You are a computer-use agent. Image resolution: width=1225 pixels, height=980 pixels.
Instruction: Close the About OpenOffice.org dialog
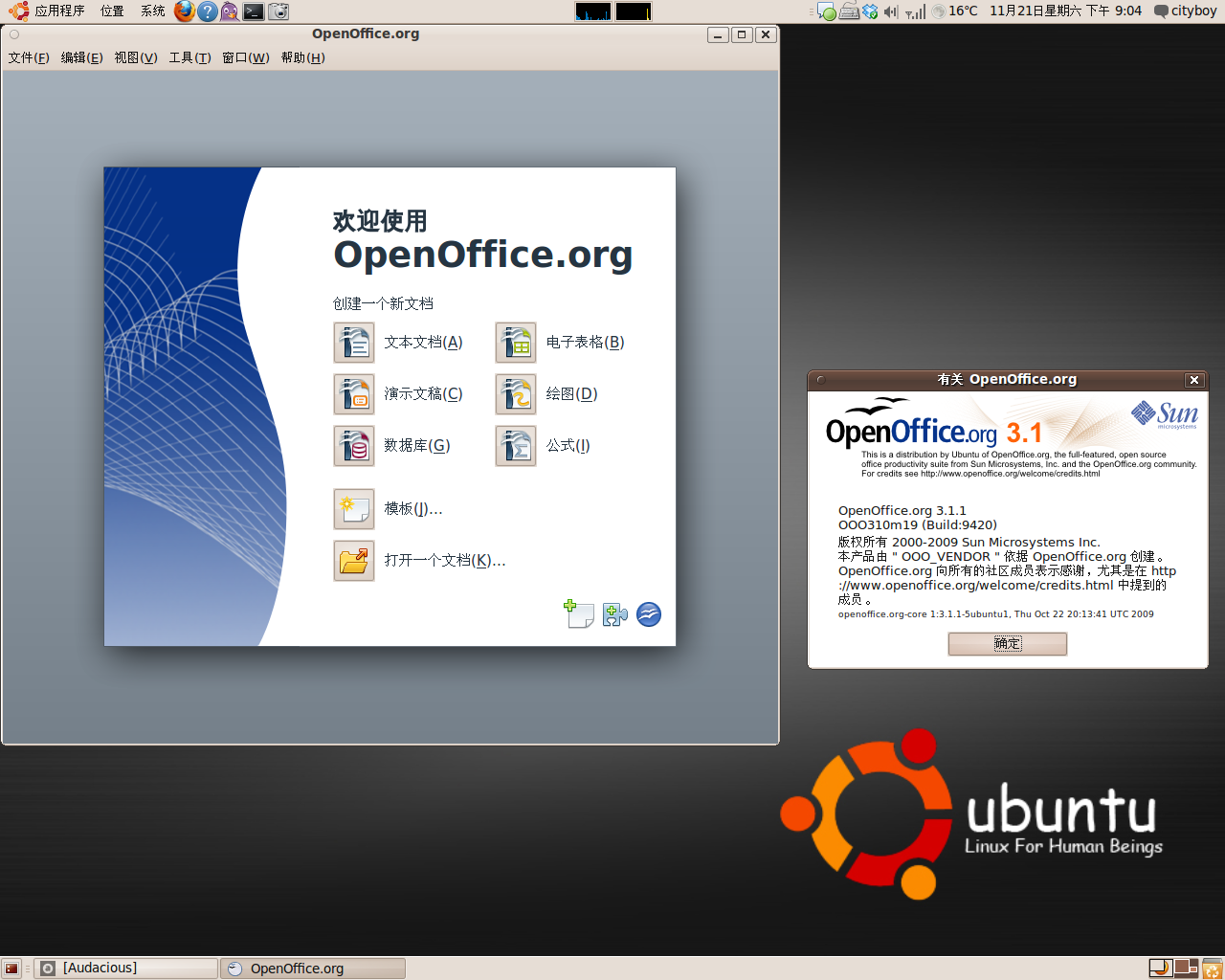(1193, 380)
